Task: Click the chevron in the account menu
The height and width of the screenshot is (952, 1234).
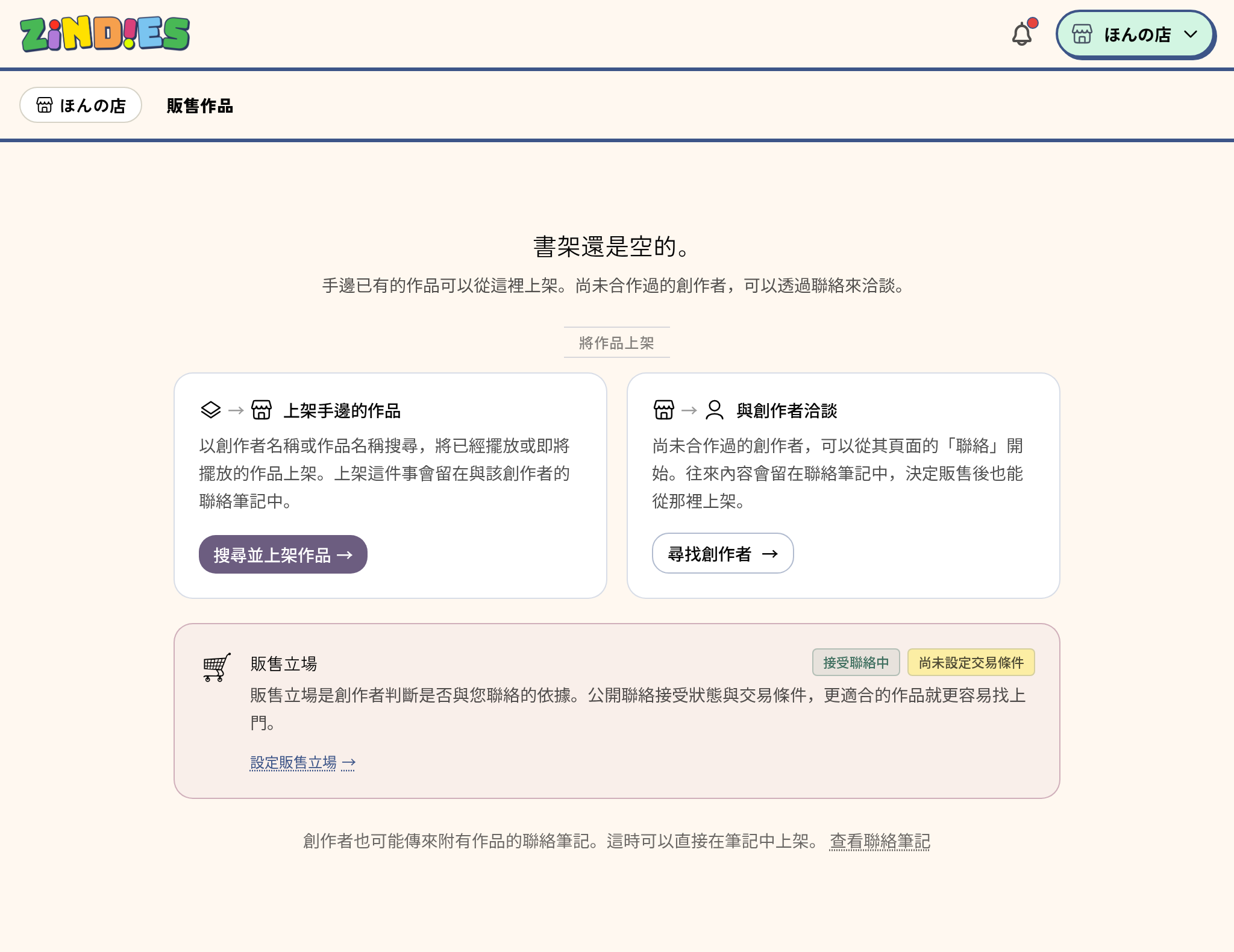Action: pyautogui.click(x=1191, y=34)
